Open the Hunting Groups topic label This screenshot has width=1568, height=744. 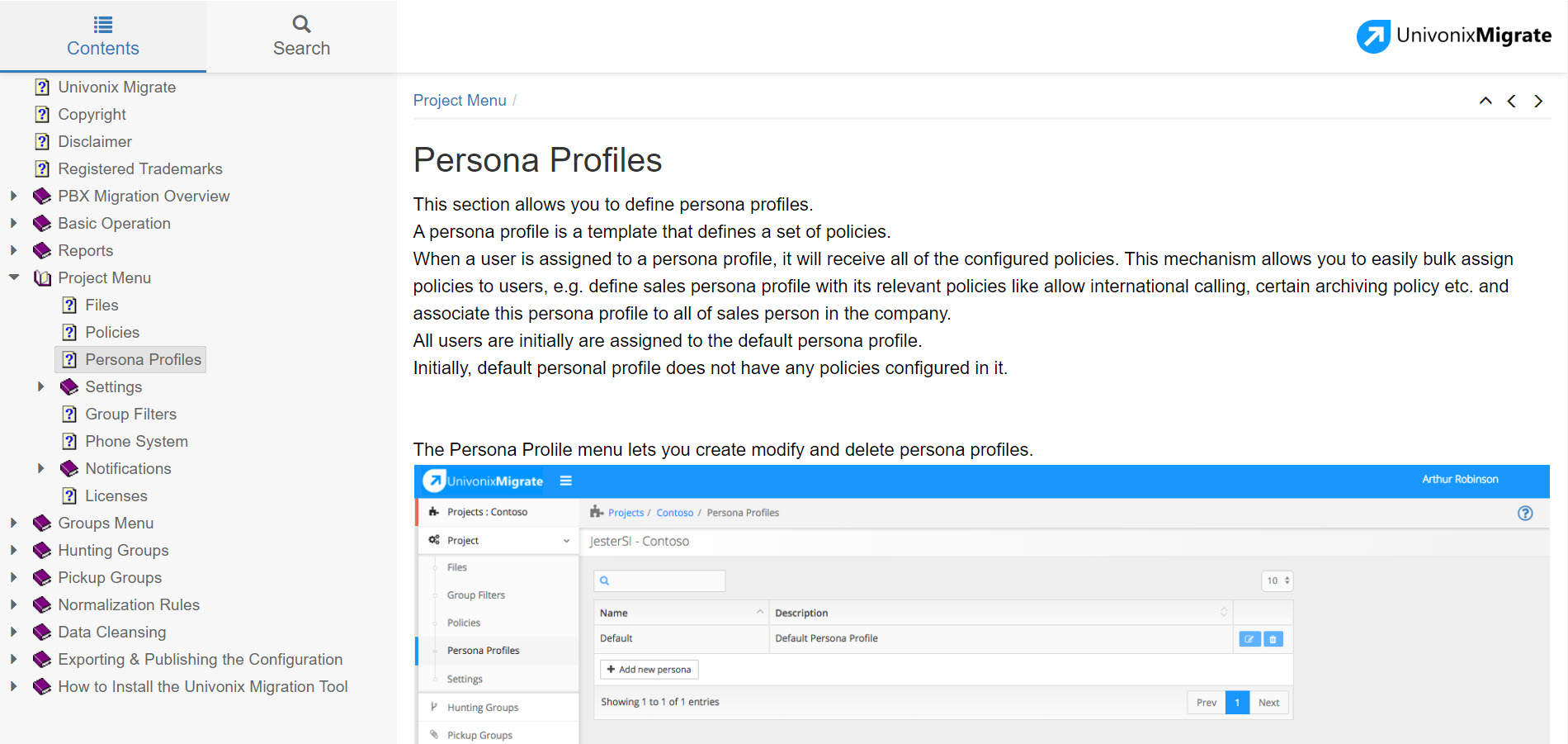pyautogui.click(x=113, y=550)
